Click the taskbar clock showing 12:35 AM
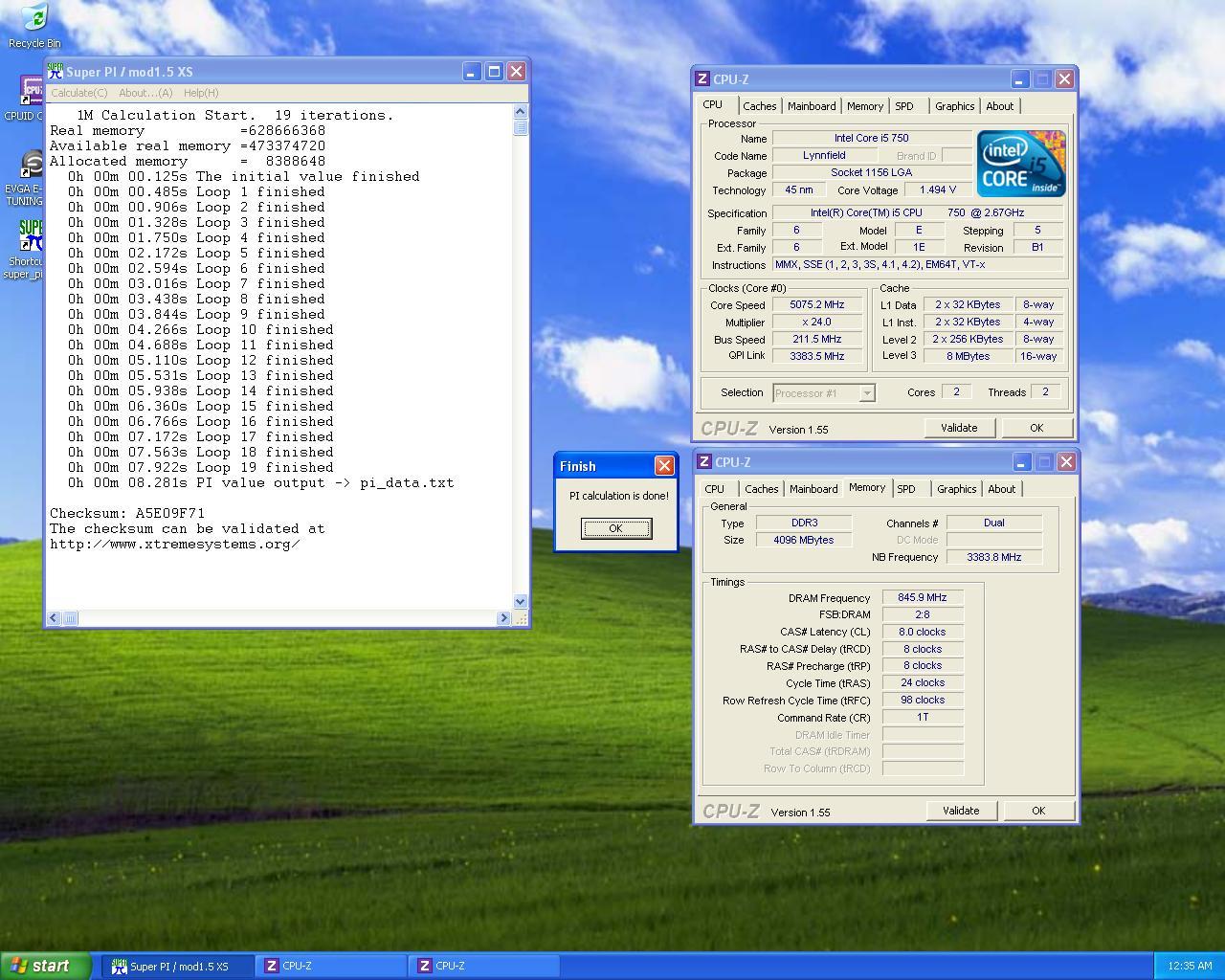 [x=1190, y=967]
